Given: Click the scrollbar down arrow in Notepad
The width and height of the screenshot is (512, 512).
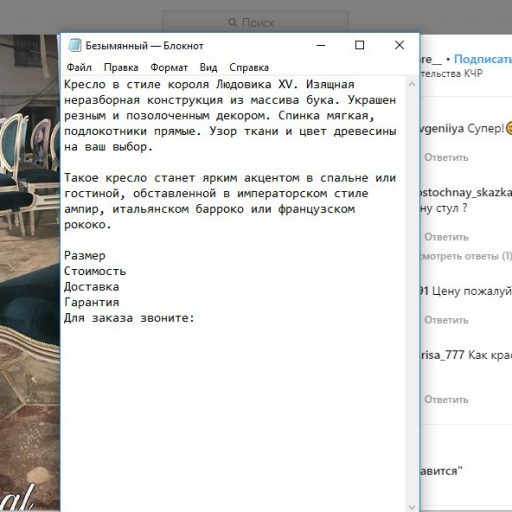Looking at the screenshot, I should (412, 507).
